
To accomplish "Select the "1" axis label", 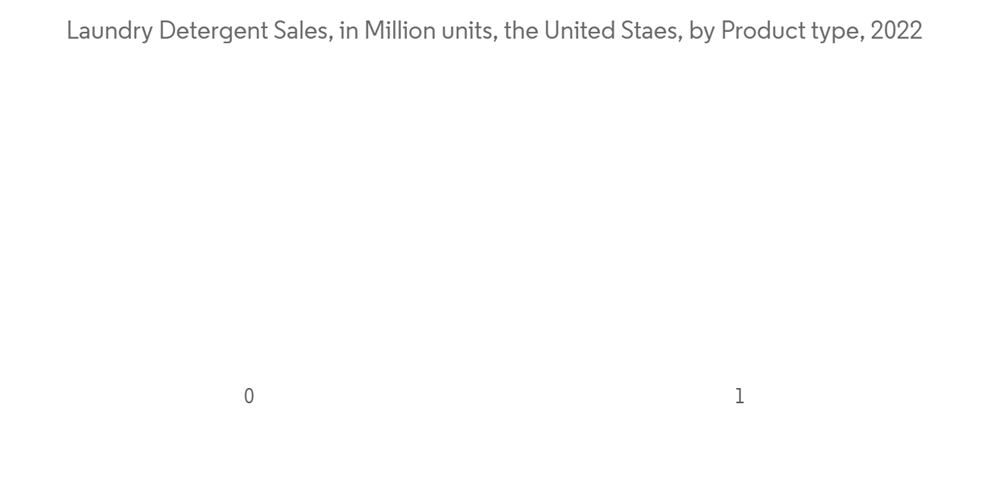I will (739, 396).
